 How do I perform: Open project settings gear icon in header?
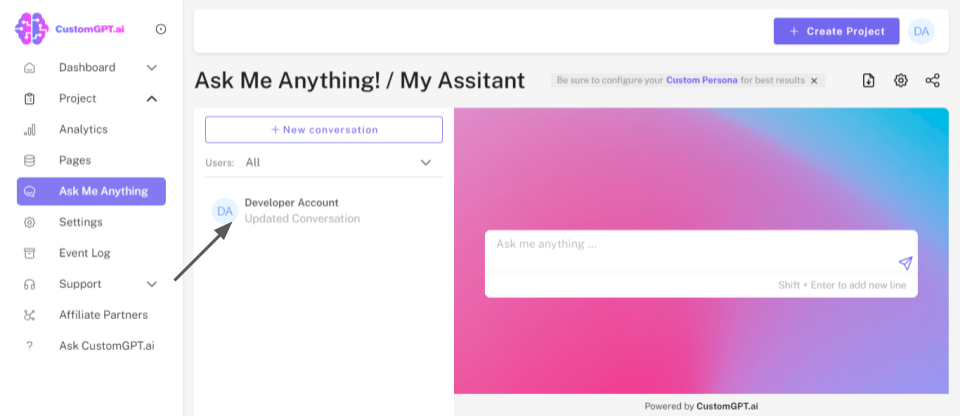tap(900, 81)
